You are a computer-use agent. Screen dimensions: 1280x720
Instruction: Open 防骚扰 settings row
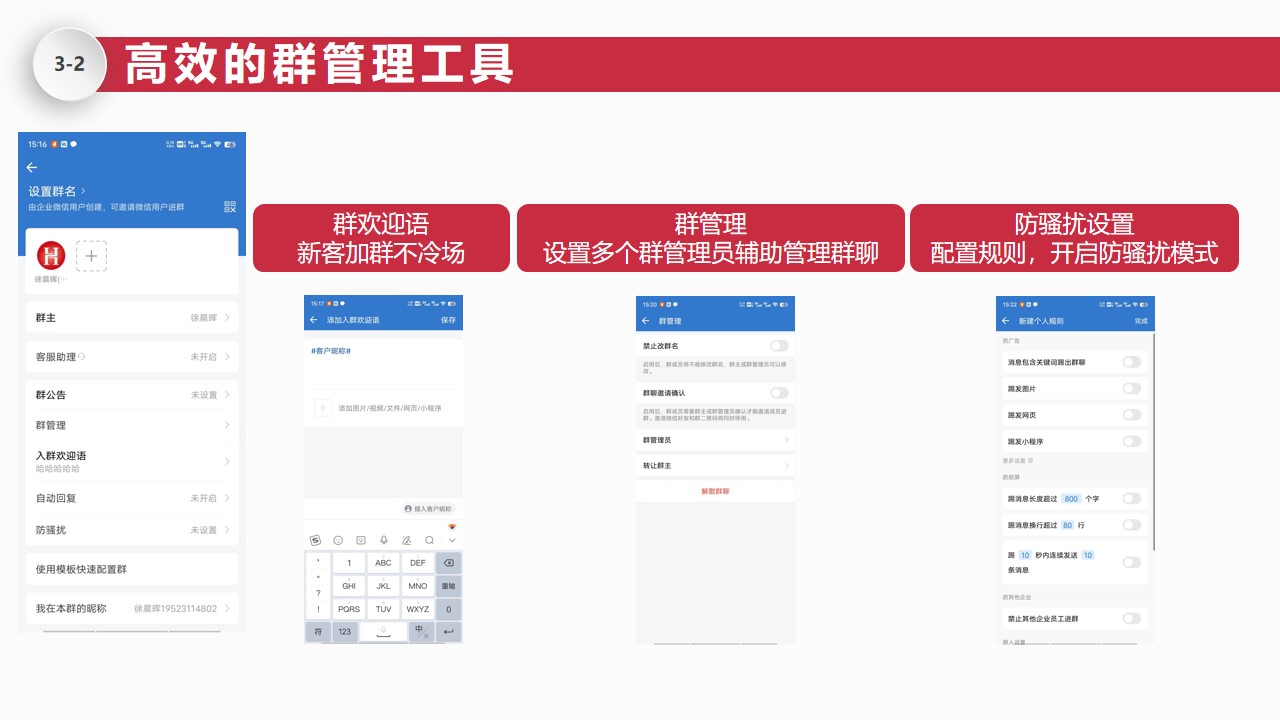click(x=132, y=530)
